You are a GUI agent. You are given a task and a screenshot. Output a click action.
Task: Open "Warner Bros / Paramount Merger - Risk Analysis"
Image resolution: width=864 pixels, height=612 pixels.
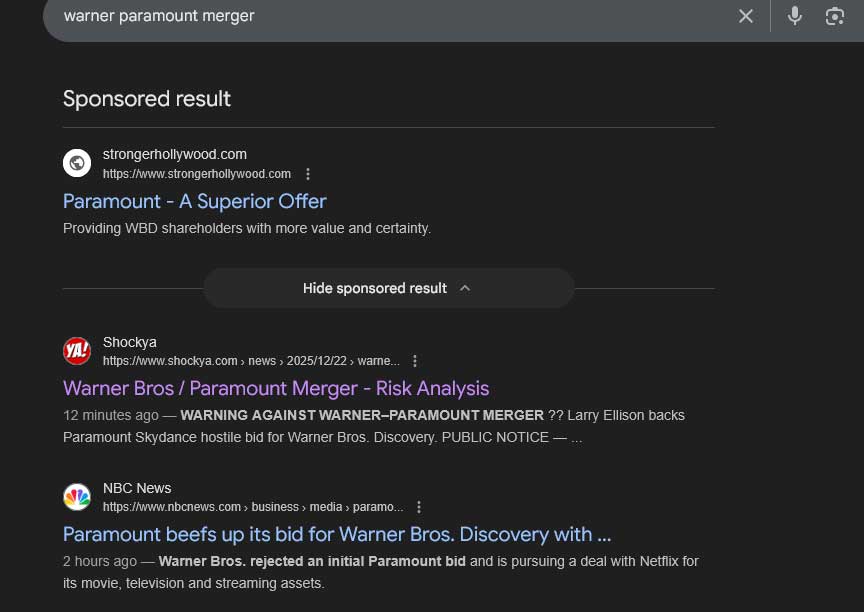tap(276, 388)
